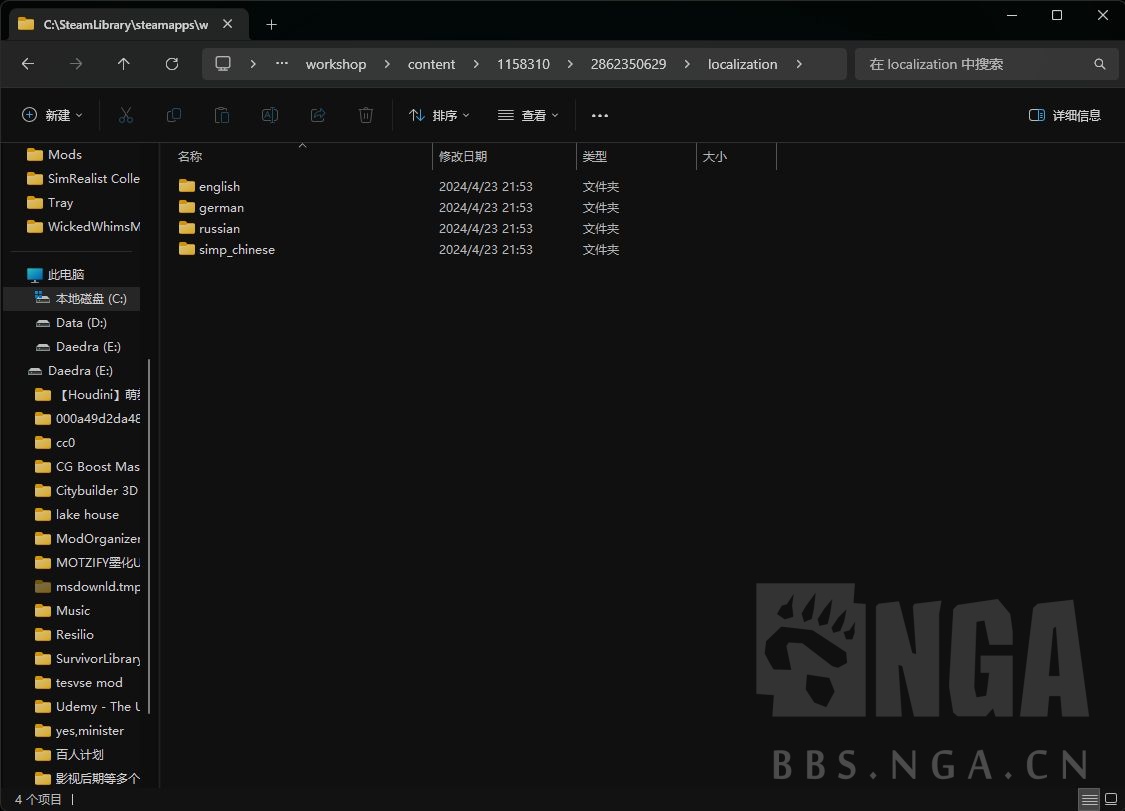
Task: Navigate to workshop in the breadcrumb
Action: pyautogui.click(x=336, y=63)
